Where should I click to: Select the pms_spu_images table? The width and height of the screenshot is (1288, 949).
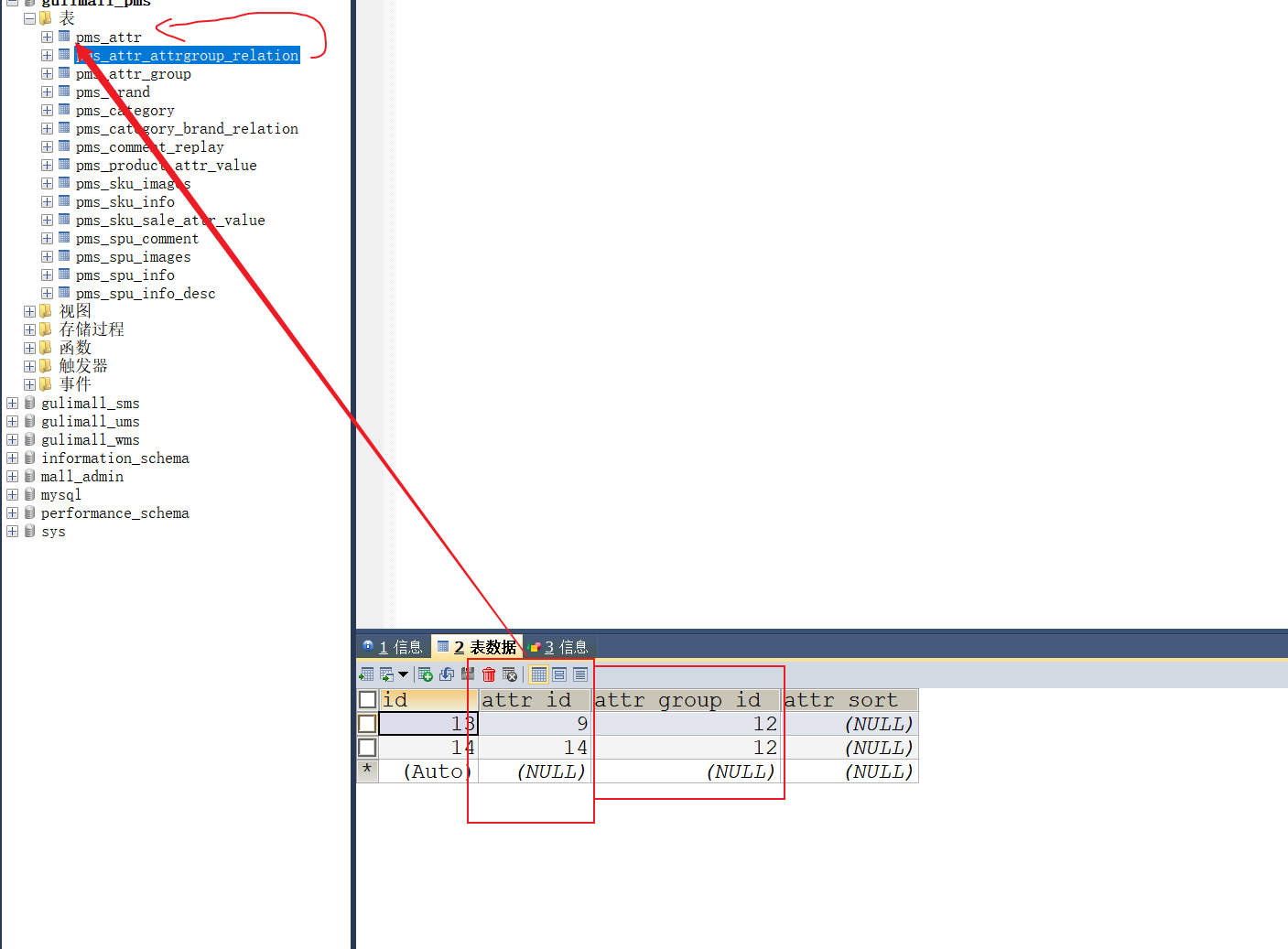click(x=134, y=257)
